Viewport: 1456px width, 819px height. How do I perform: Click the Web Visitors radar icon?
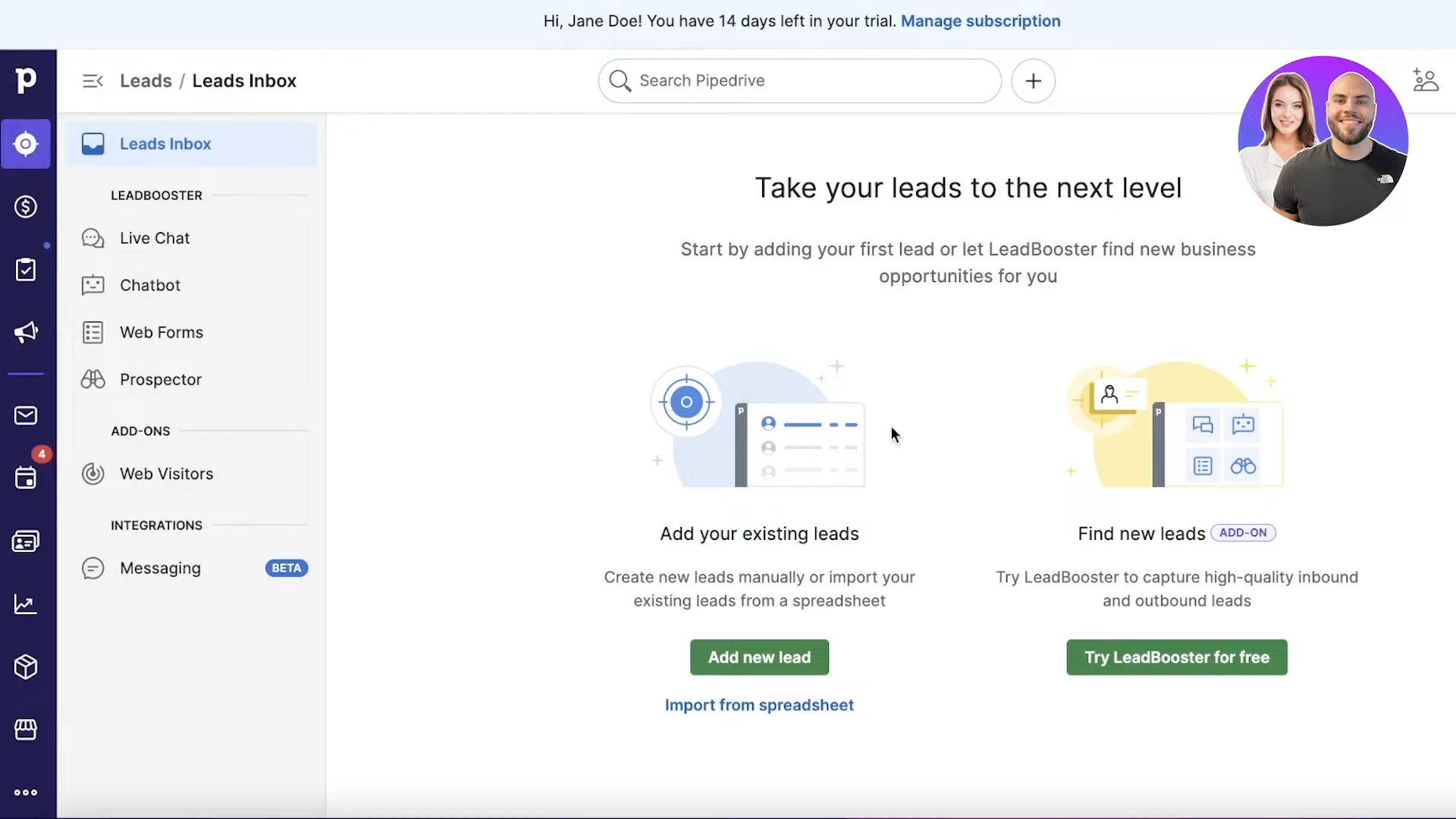click(93, 474)
